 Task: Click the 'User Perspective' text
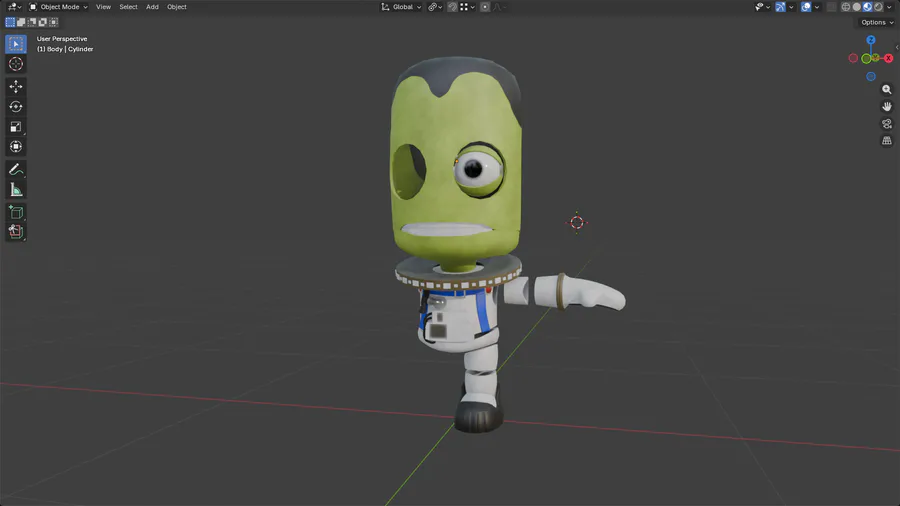62,39
